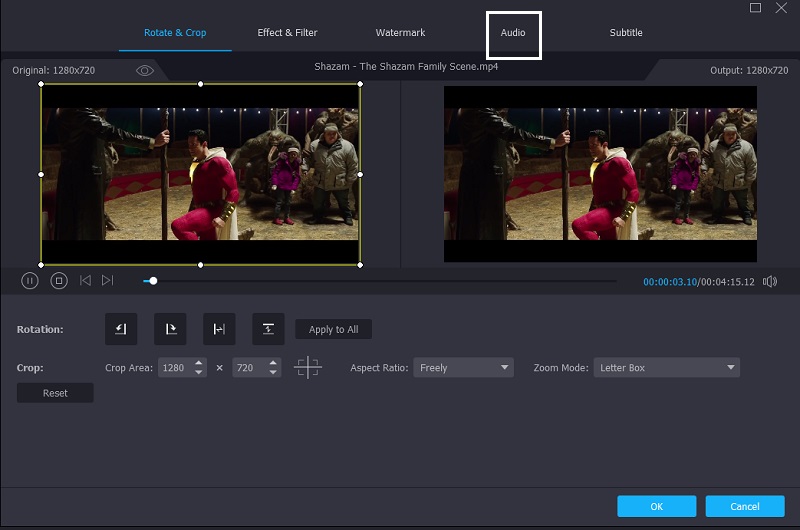Switch to the Audio tab

[513, 33]
